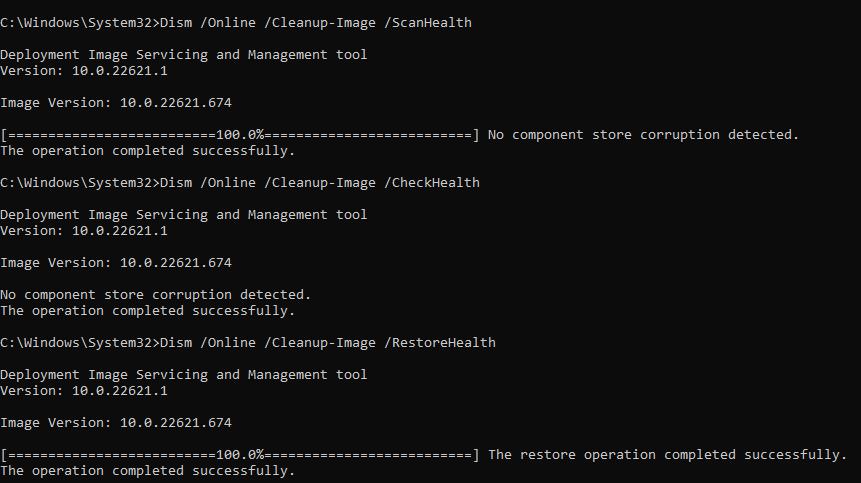861x483 pixels.
Task: Click the CheckHealth "No component store corruption detected." line
Action: click(x=155, y=295)
